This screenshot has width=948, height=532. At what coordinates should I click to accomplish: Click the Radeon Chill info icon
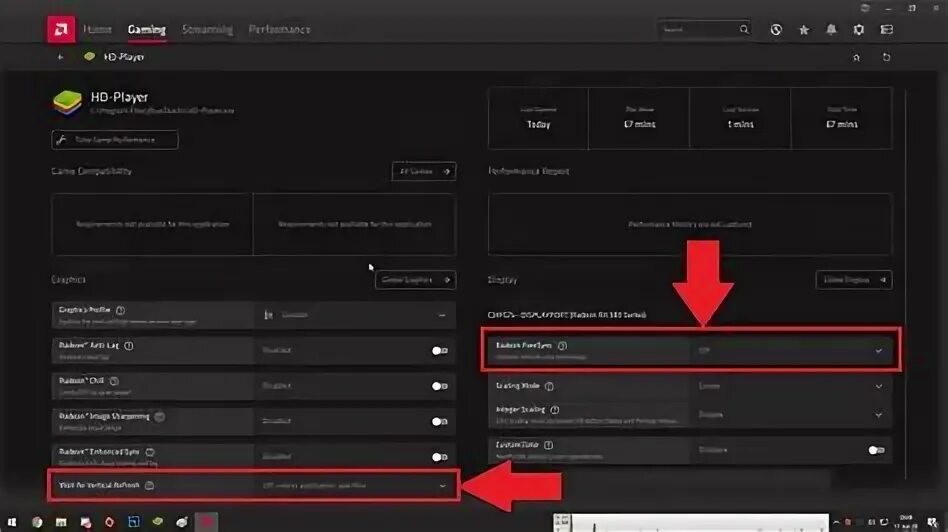coord(114,381)
